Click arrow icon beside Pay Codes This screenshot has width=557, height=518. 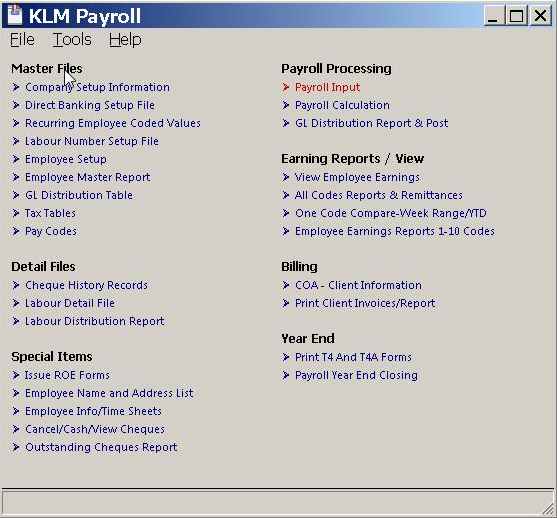click(16, 231)
